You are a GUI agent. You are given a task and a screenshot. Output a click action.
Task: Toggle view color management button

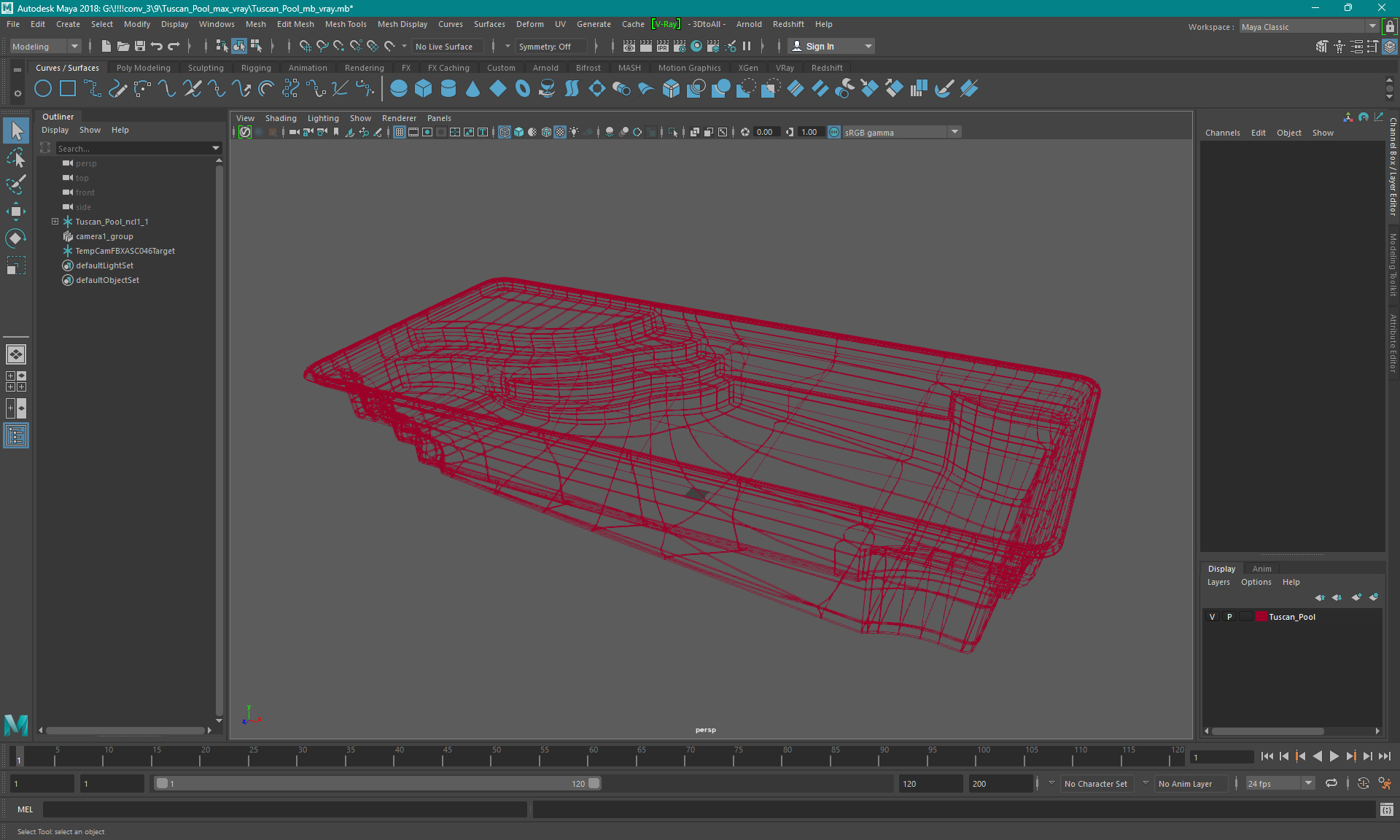point(834,132)
